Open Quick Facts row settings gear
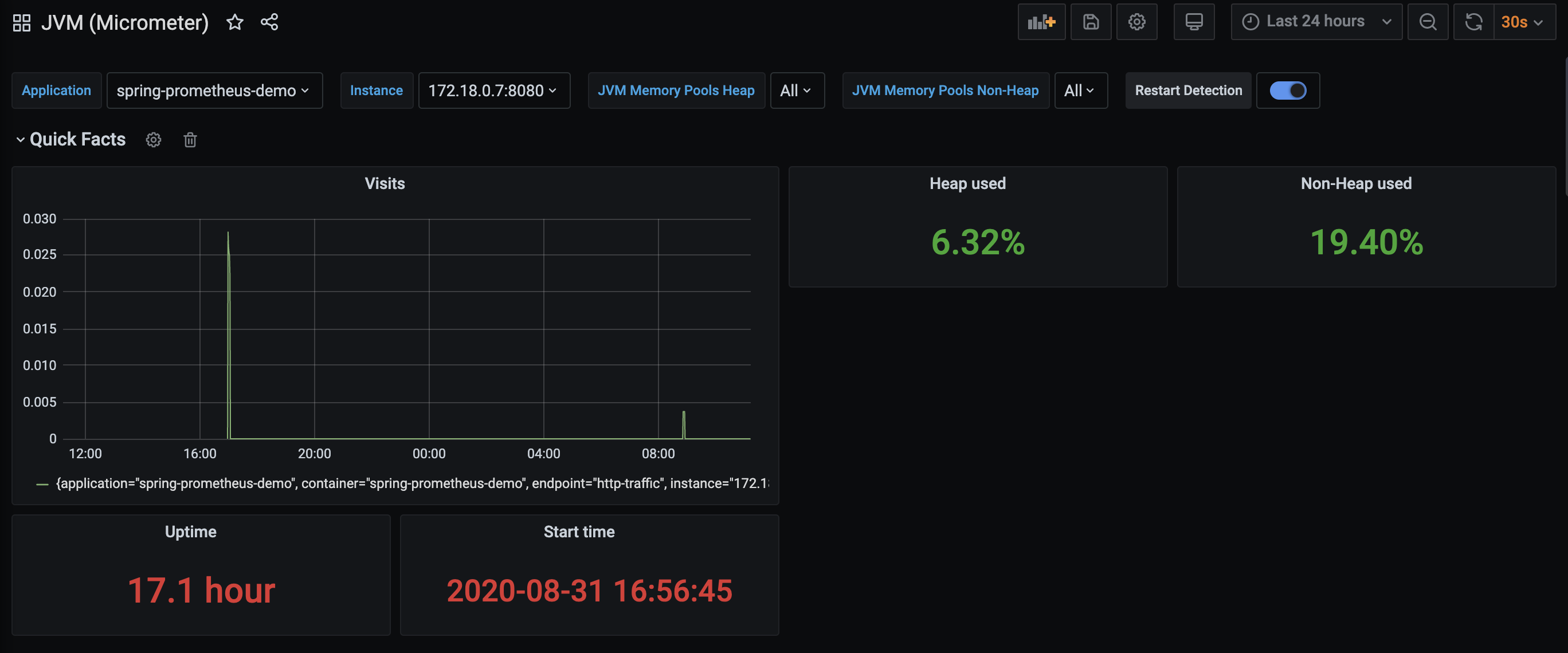The height and width of the screenshot is (653, 1568). [x=154, y=140]
